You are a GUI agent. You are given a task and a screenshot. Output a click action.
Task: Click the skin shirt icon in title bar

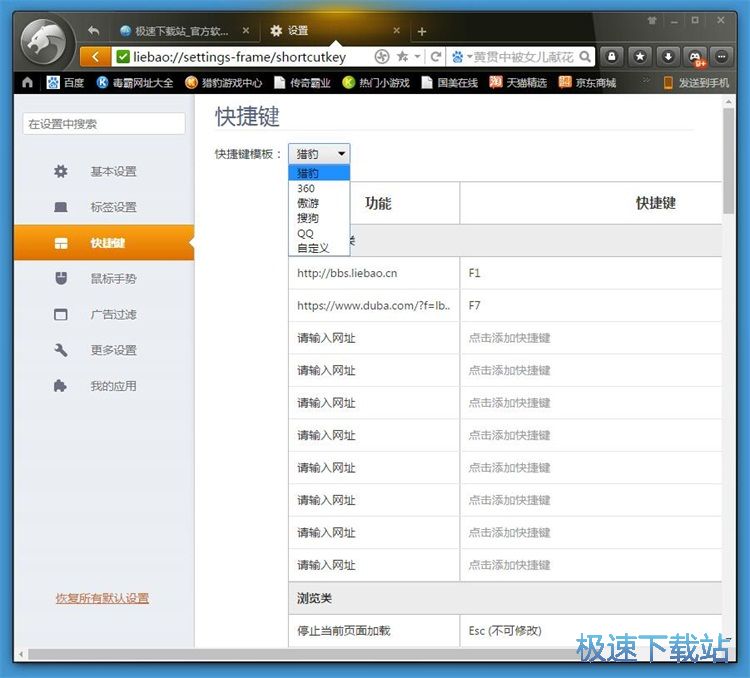coord(652,20)
